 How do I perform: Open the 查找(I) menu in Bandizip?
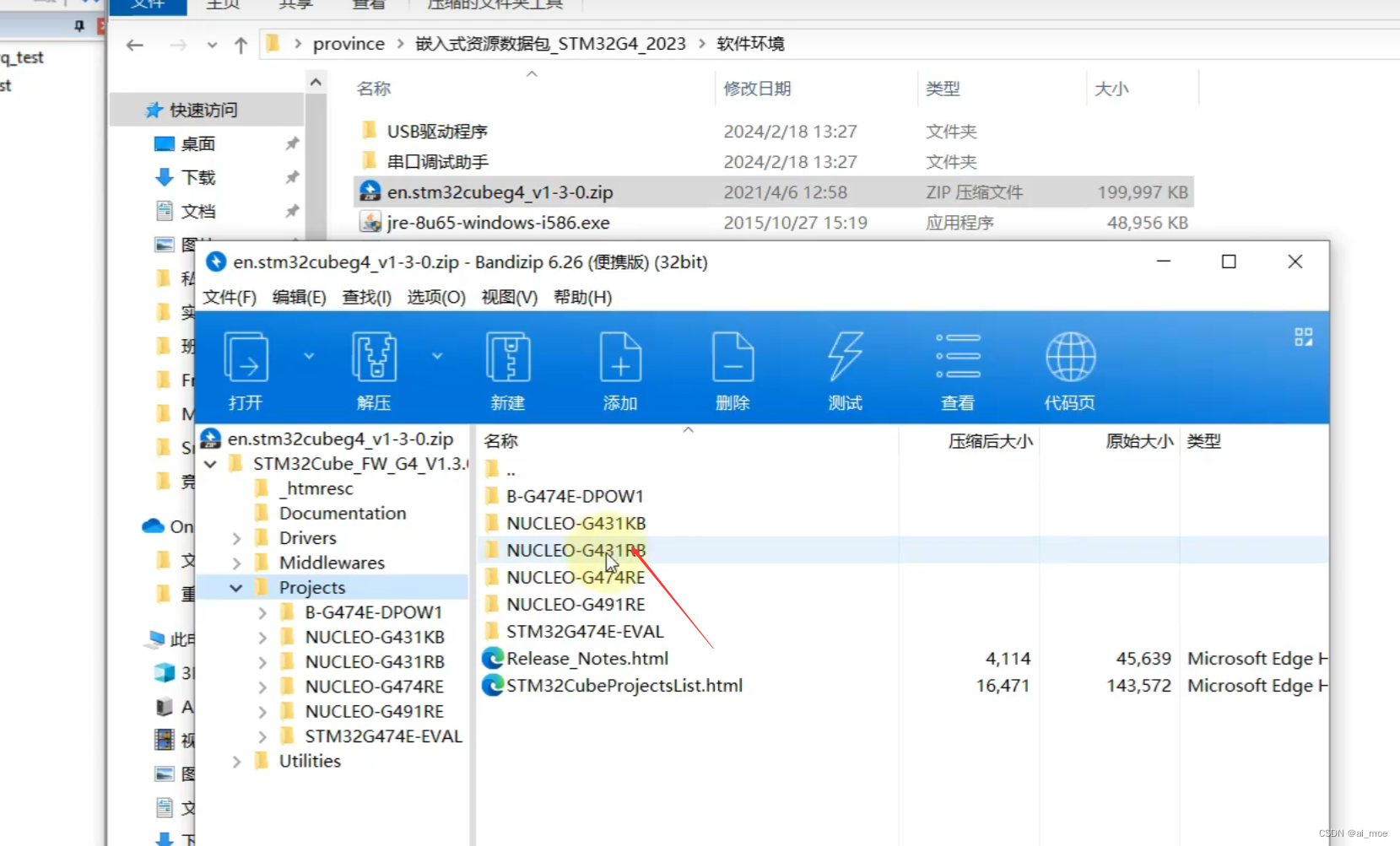pos(366,297)
